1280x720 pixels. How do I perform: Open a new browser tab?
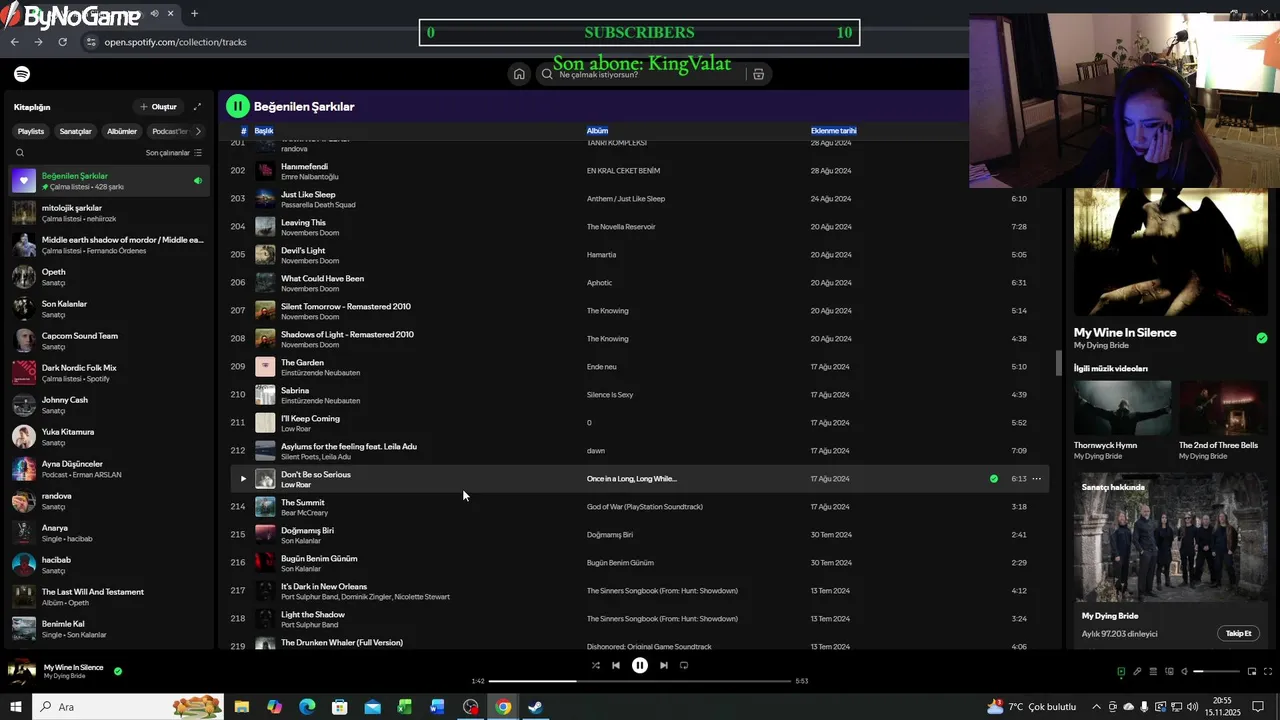pos(194,14)
